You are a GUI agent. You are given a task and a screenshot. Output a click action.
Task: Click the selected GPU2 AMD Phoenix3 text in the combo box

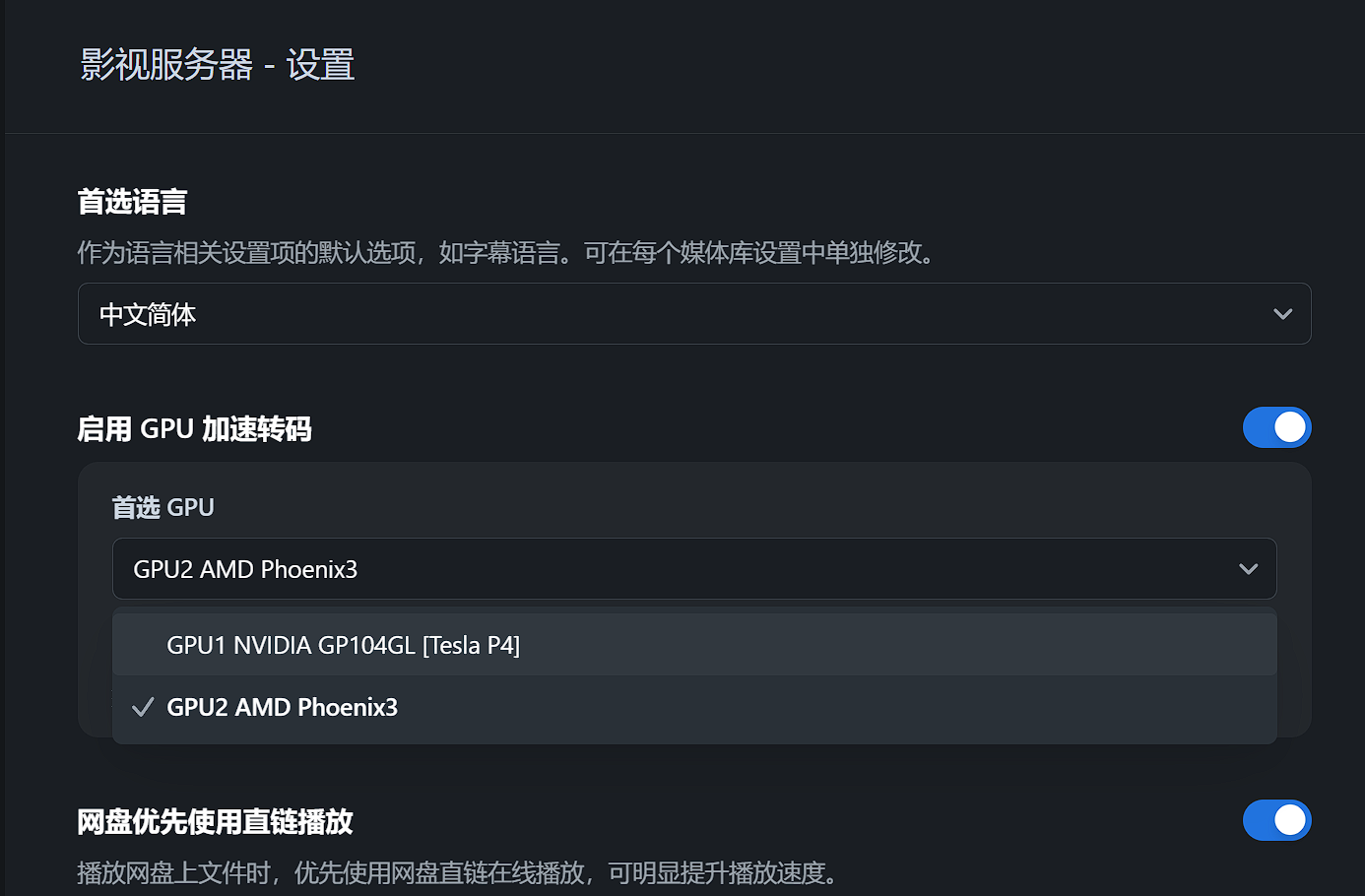[245, 569]
